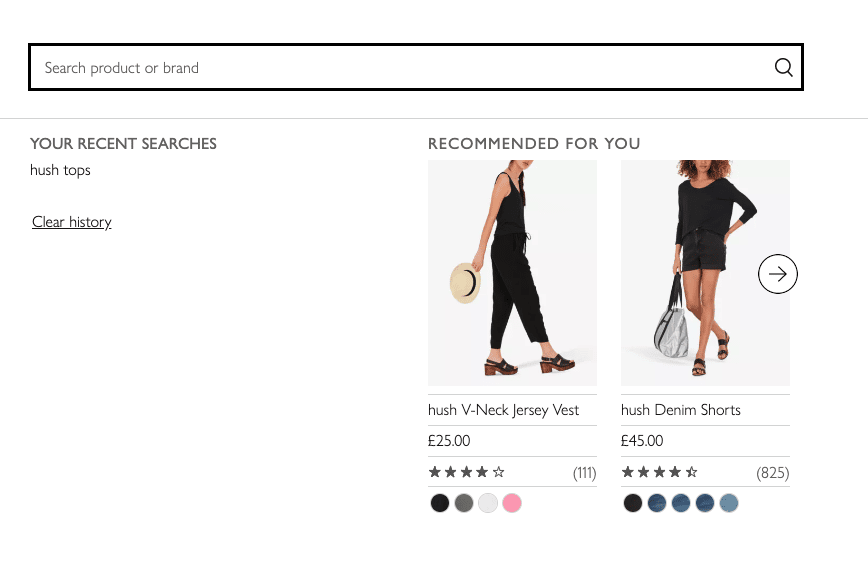Choose the white swatch for Jersey Vest

pyautogui.click(x=488, y=503)
